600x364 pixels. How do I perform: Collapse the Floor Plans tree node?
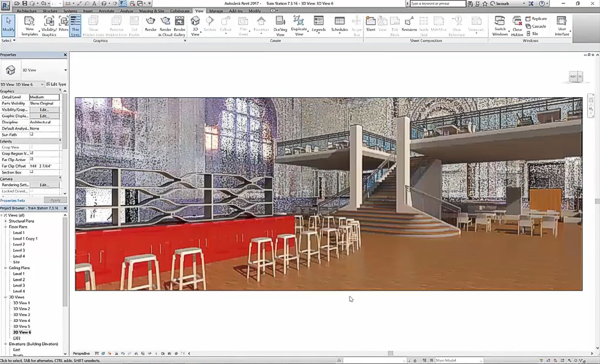tap(5, 227)
